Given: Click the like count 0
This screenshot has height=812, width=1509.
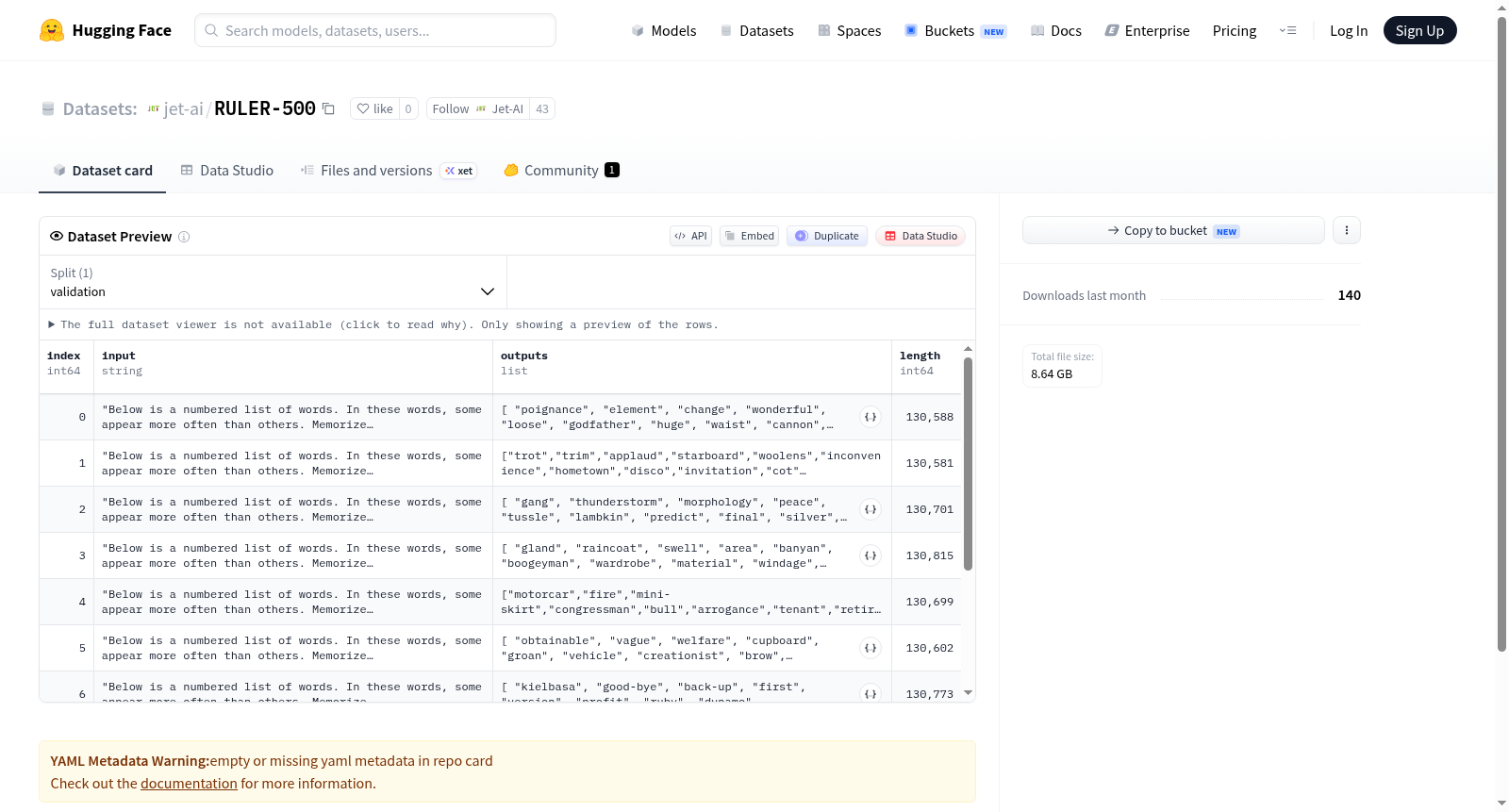Looking at the screenshot, I should (408, 108).
